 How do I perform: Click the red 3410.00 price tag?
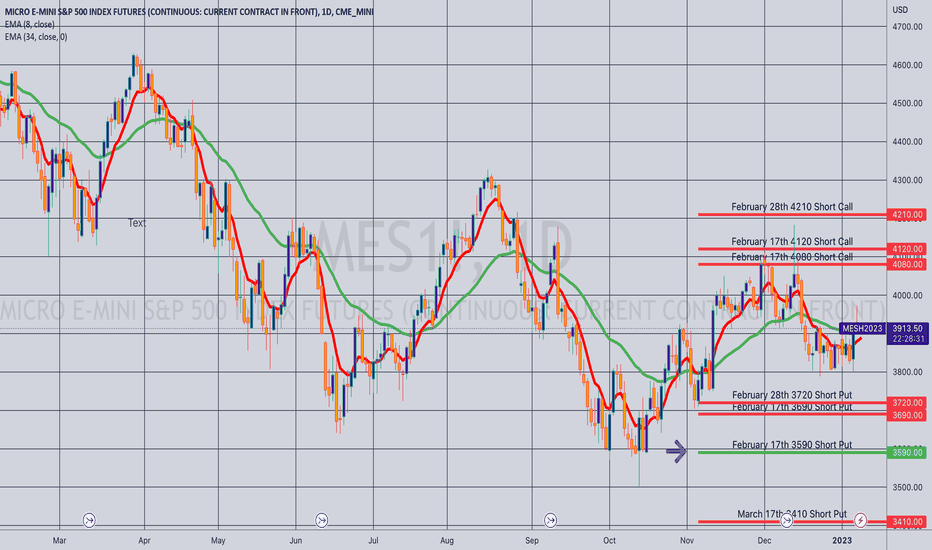(x=906, y=522)
